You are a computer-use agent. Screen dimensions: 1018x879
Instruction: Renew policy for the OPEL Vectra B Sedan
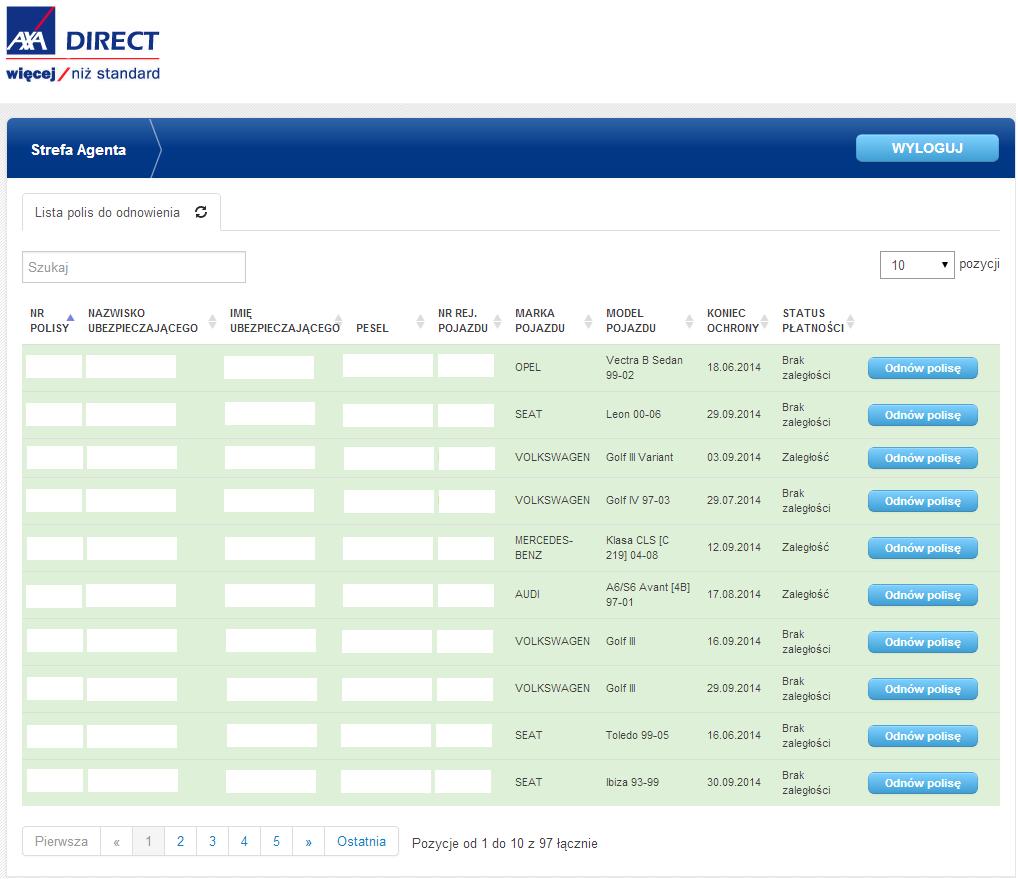coord(923,368)
